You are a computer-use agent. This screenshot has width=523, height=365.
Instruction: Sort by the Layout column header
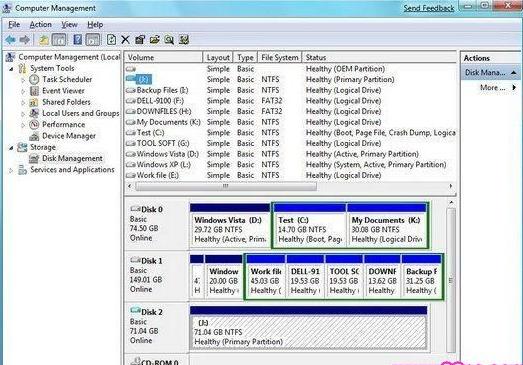coord(218,57)
